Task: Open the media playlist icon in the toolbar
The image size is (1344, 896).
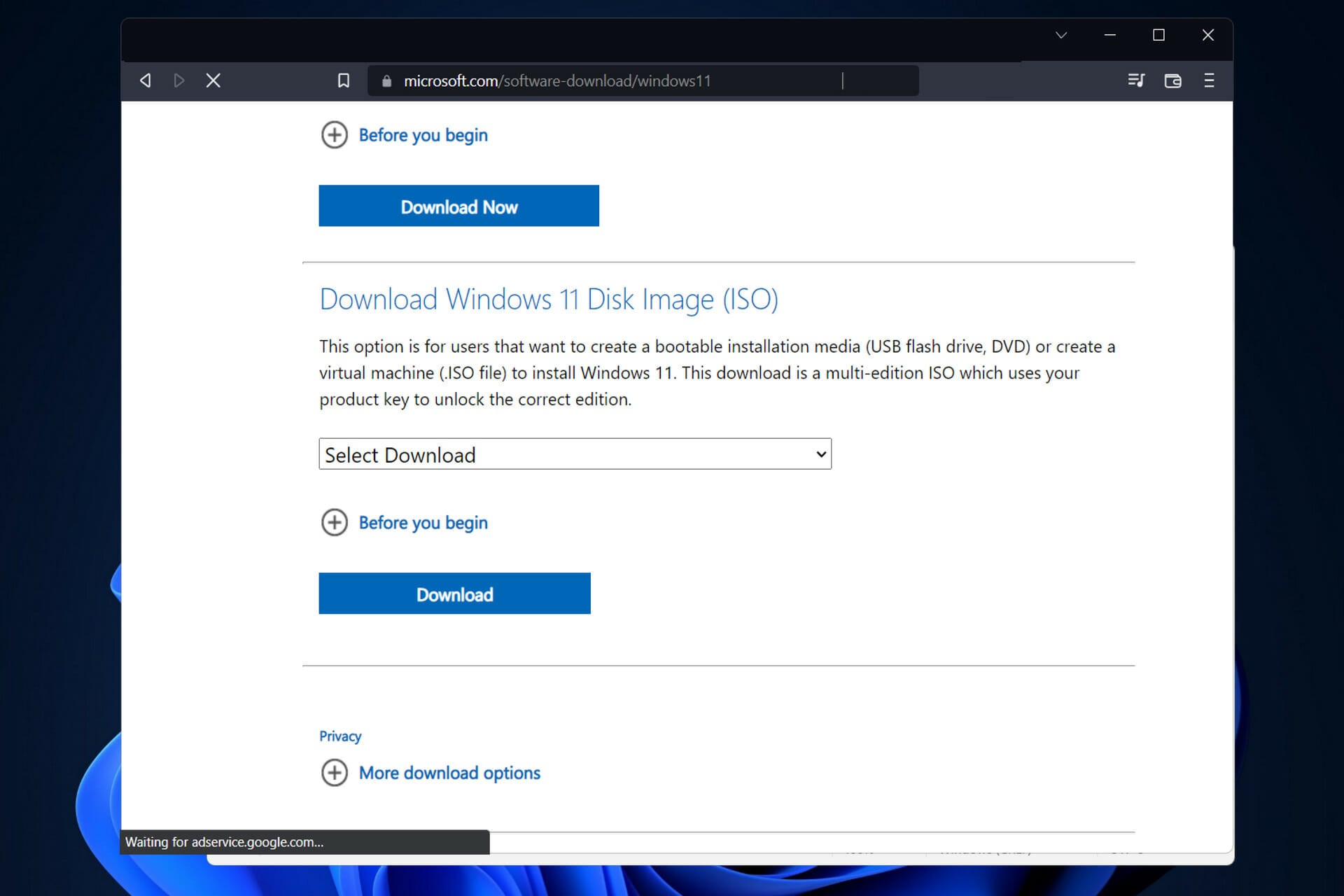Action: [1136, 80]
